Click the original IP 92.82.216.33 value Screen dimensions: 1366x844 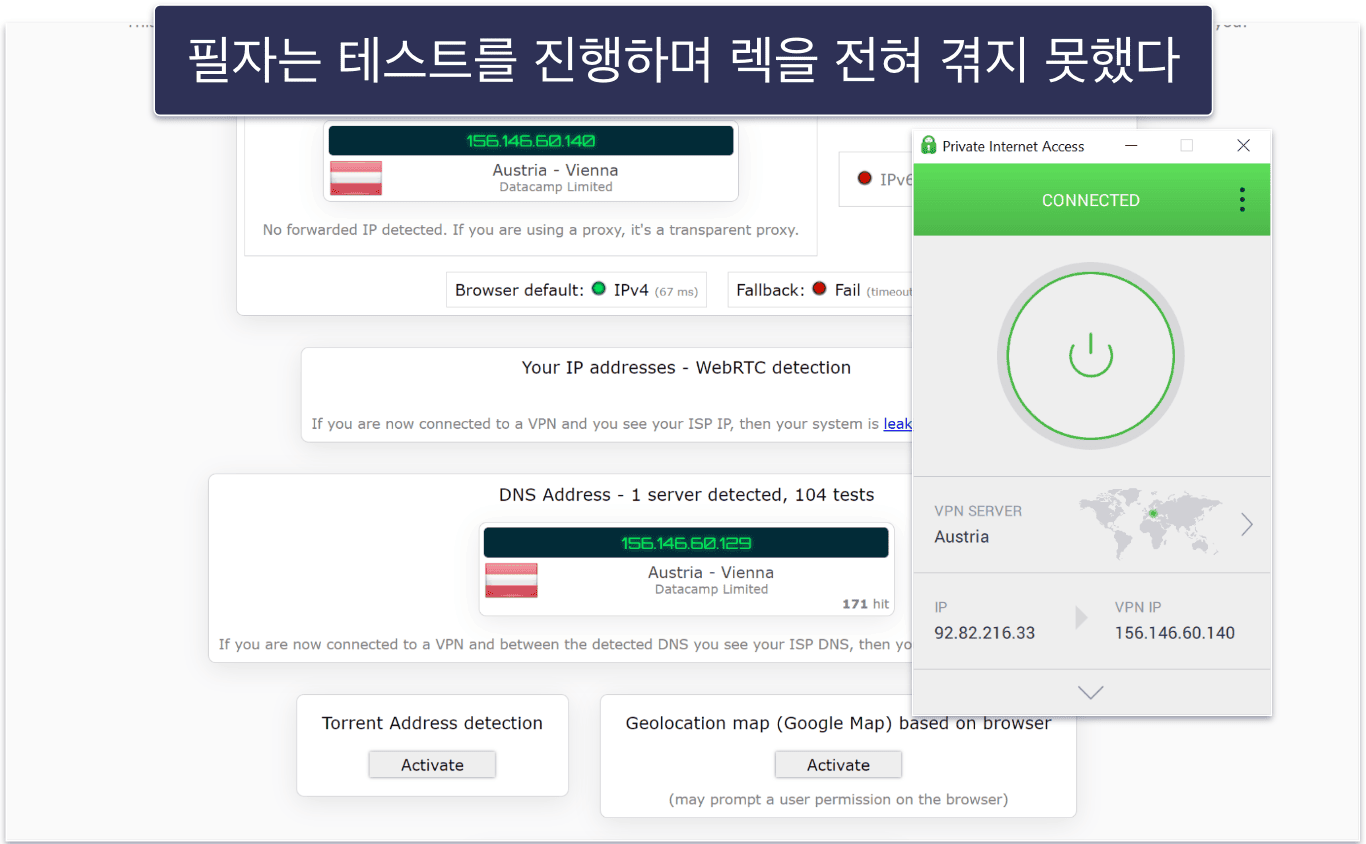pyautogui.click(x=985, y=633)
